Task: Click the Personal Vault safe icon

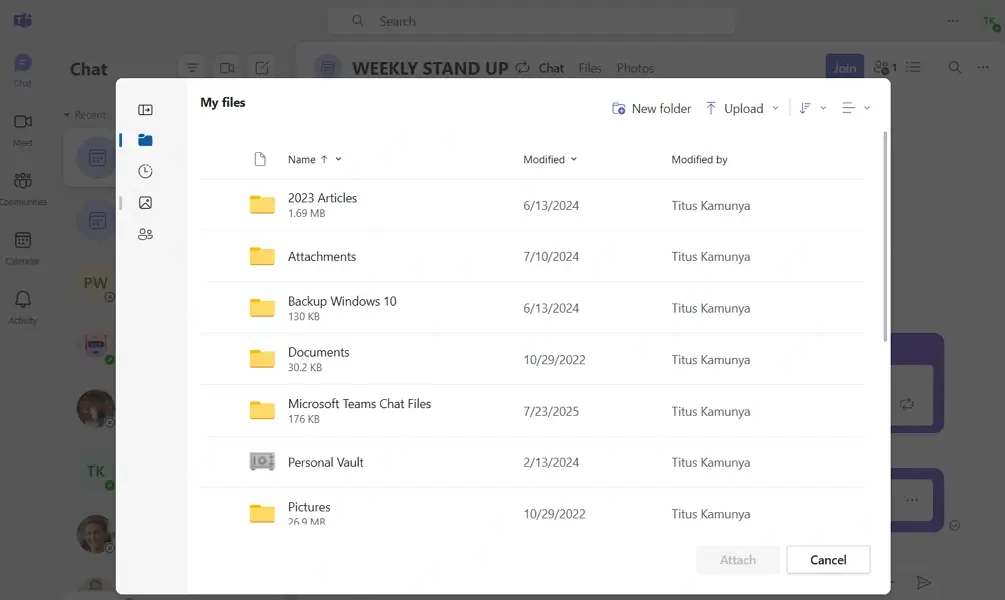Action: 262,462
